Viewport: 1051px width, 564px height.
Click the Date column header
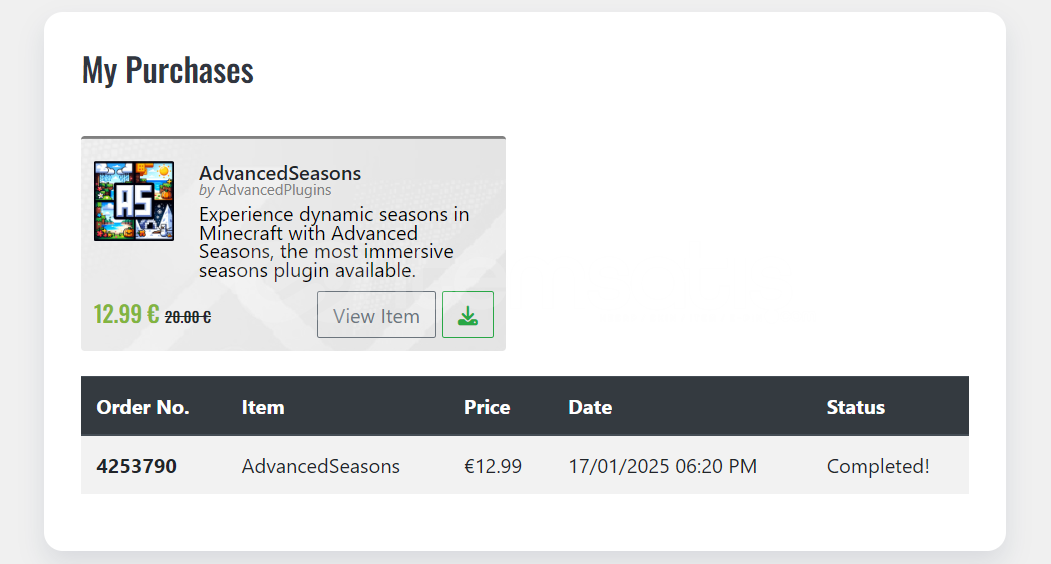(x=590, y=407)
